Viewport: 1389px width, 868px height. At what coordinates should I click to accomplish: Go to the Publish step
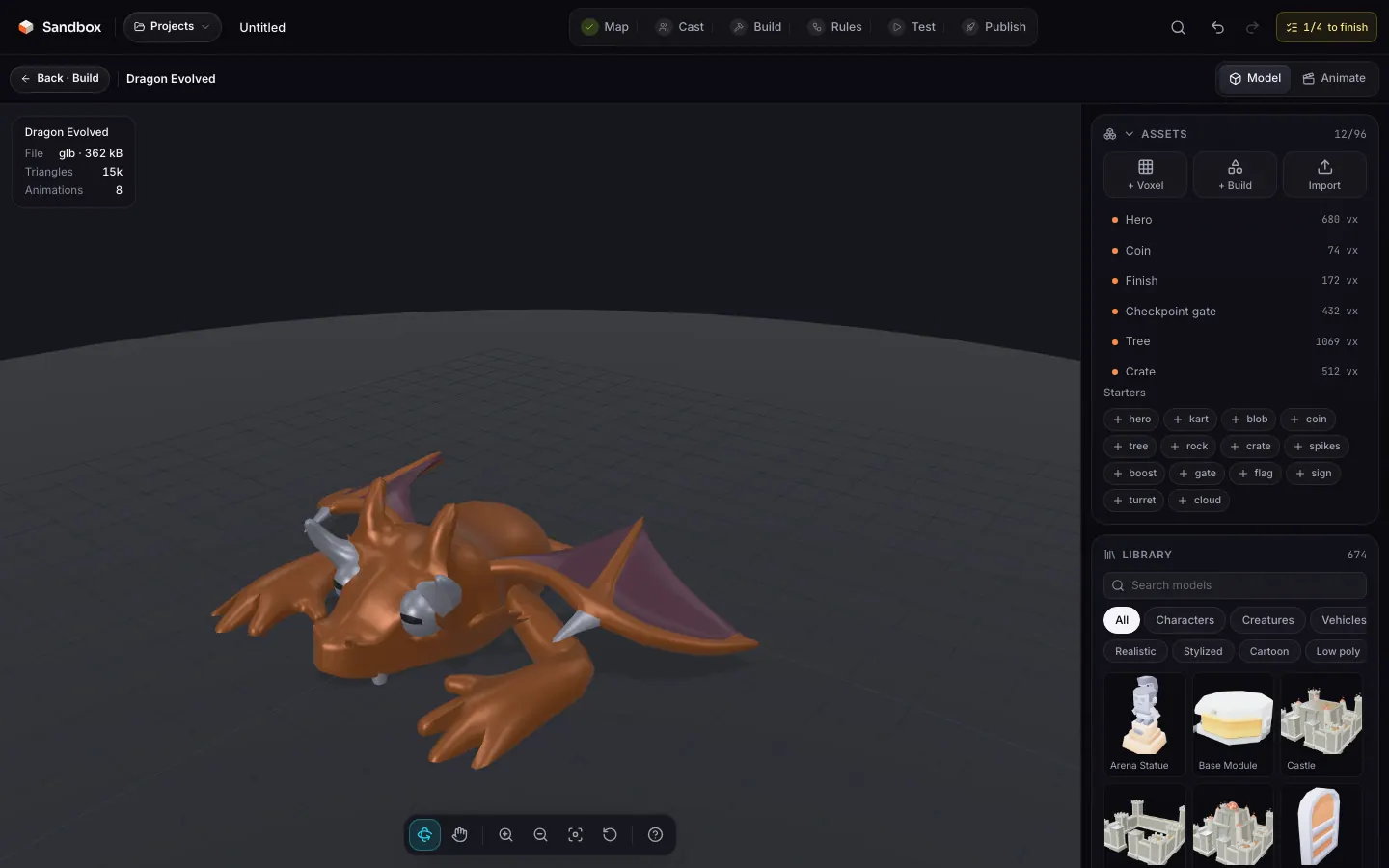point(994,27)
